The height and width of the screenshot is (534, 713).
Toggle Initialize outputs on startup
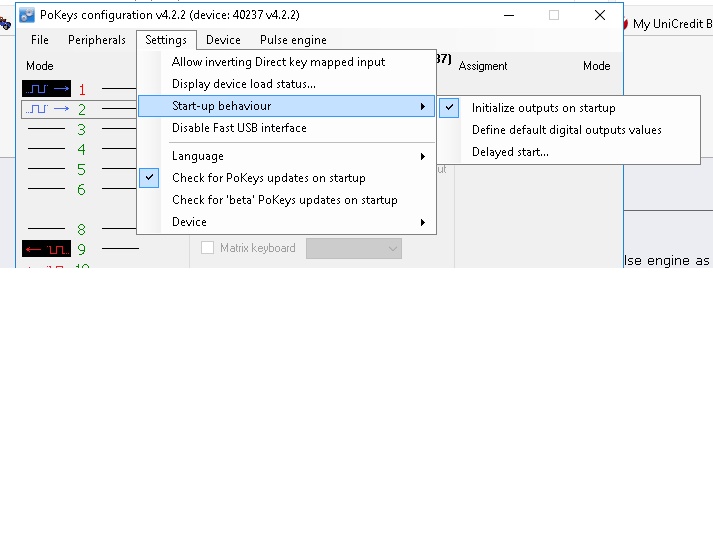pos(543,108)
